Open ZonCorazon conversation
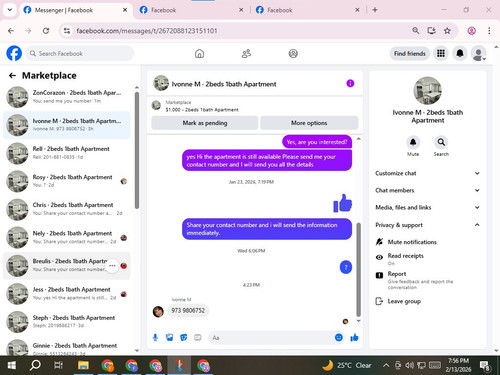500x375 pixels. (x=66, y=97)
